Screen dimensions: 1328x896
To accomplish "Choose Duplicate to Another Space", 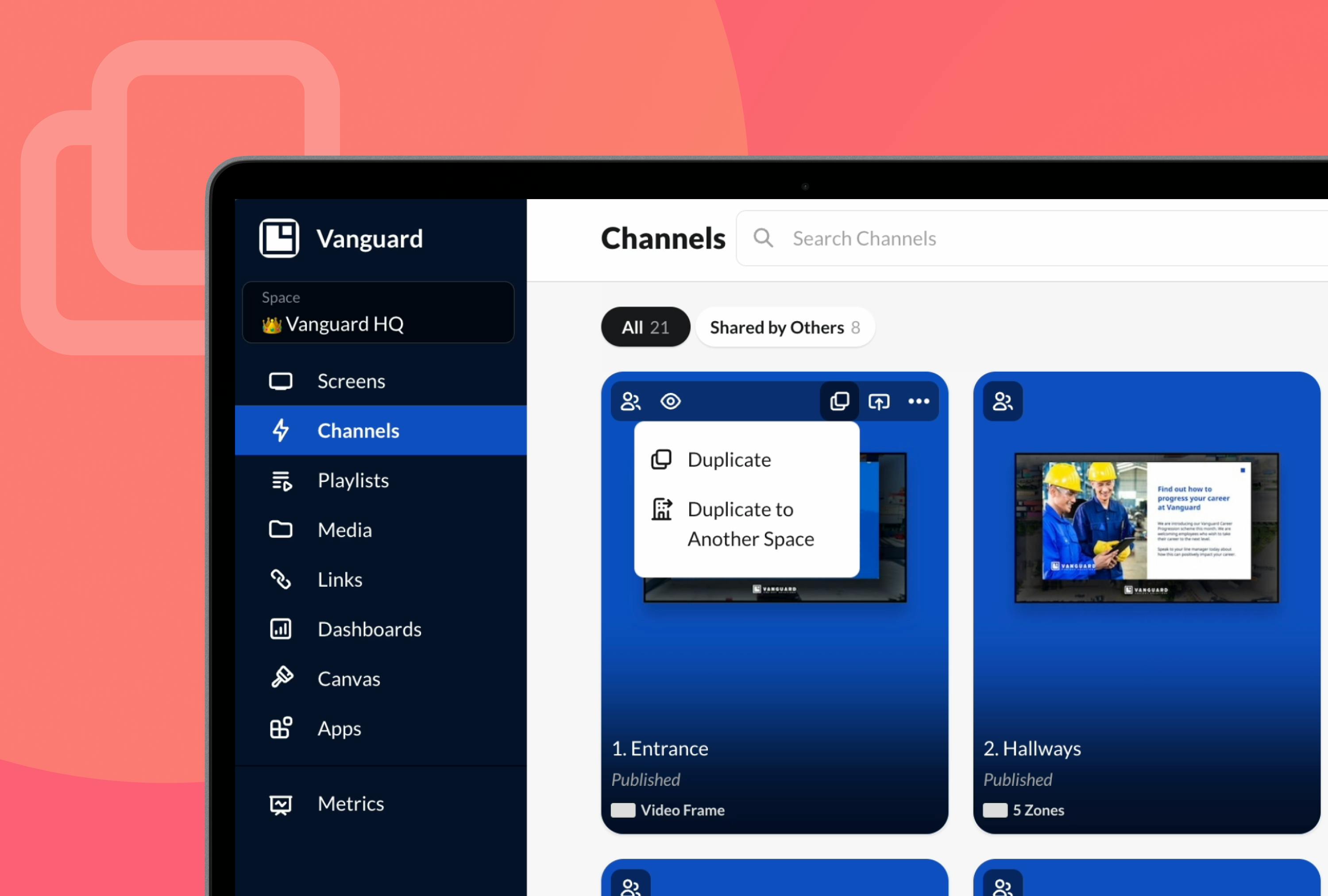I will click(x=750, y=524).
